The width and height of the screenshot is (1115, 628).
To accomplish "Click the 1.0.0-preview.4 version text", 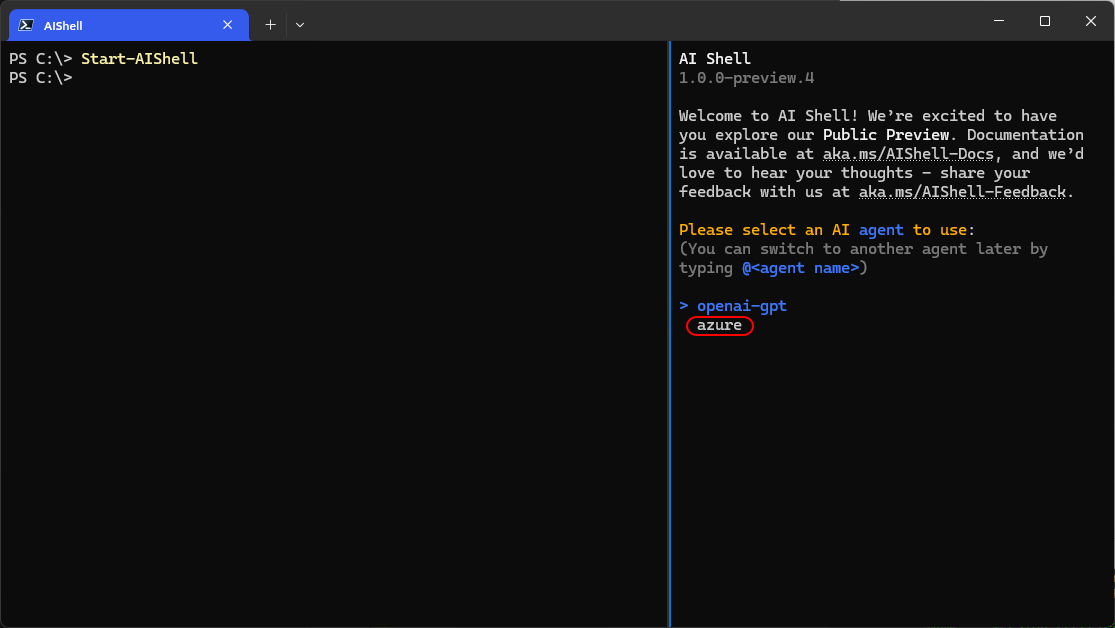I will click(x=747, y=78).
